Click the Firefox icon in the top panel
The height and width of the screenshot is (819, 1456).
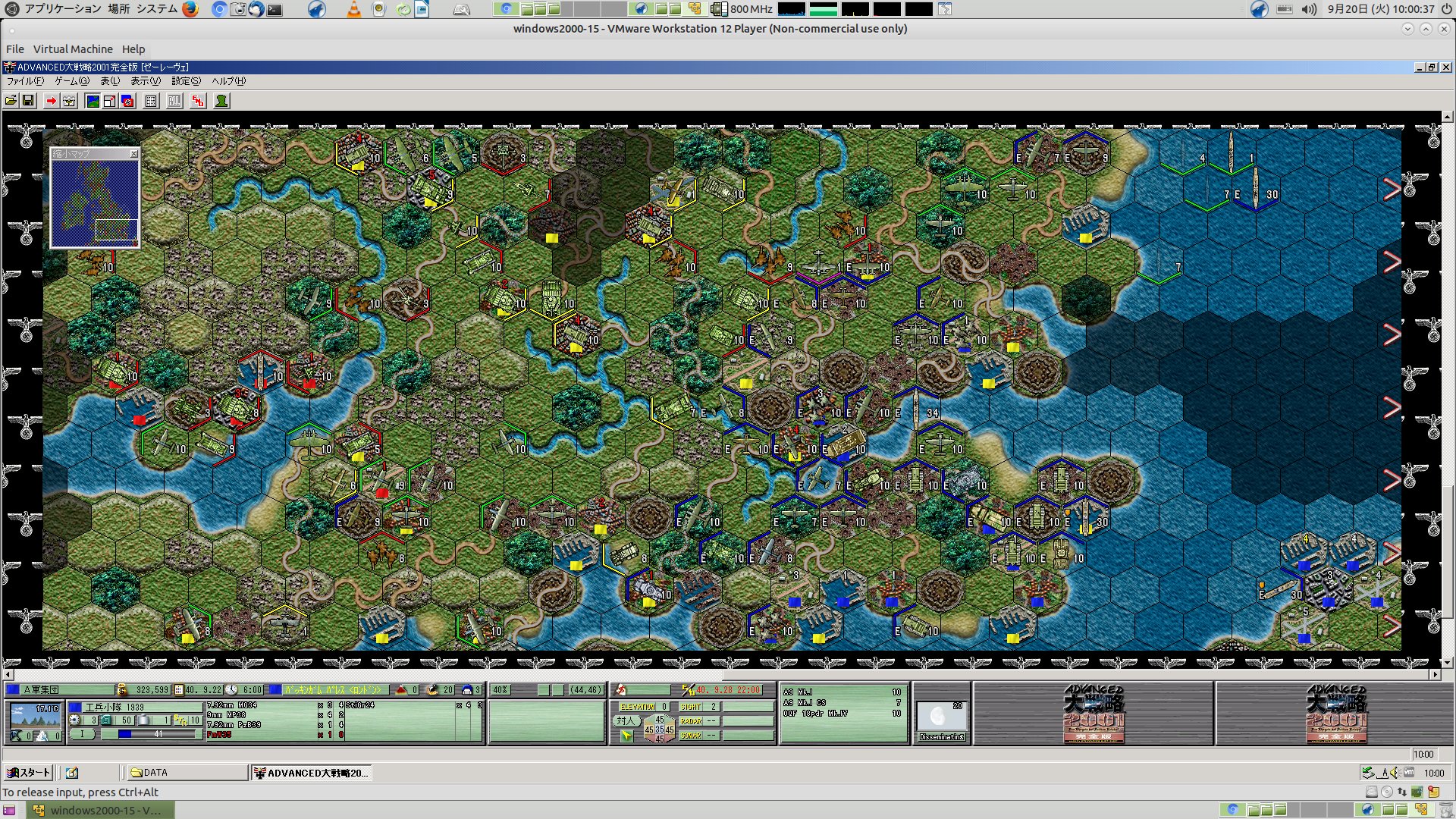190,9
